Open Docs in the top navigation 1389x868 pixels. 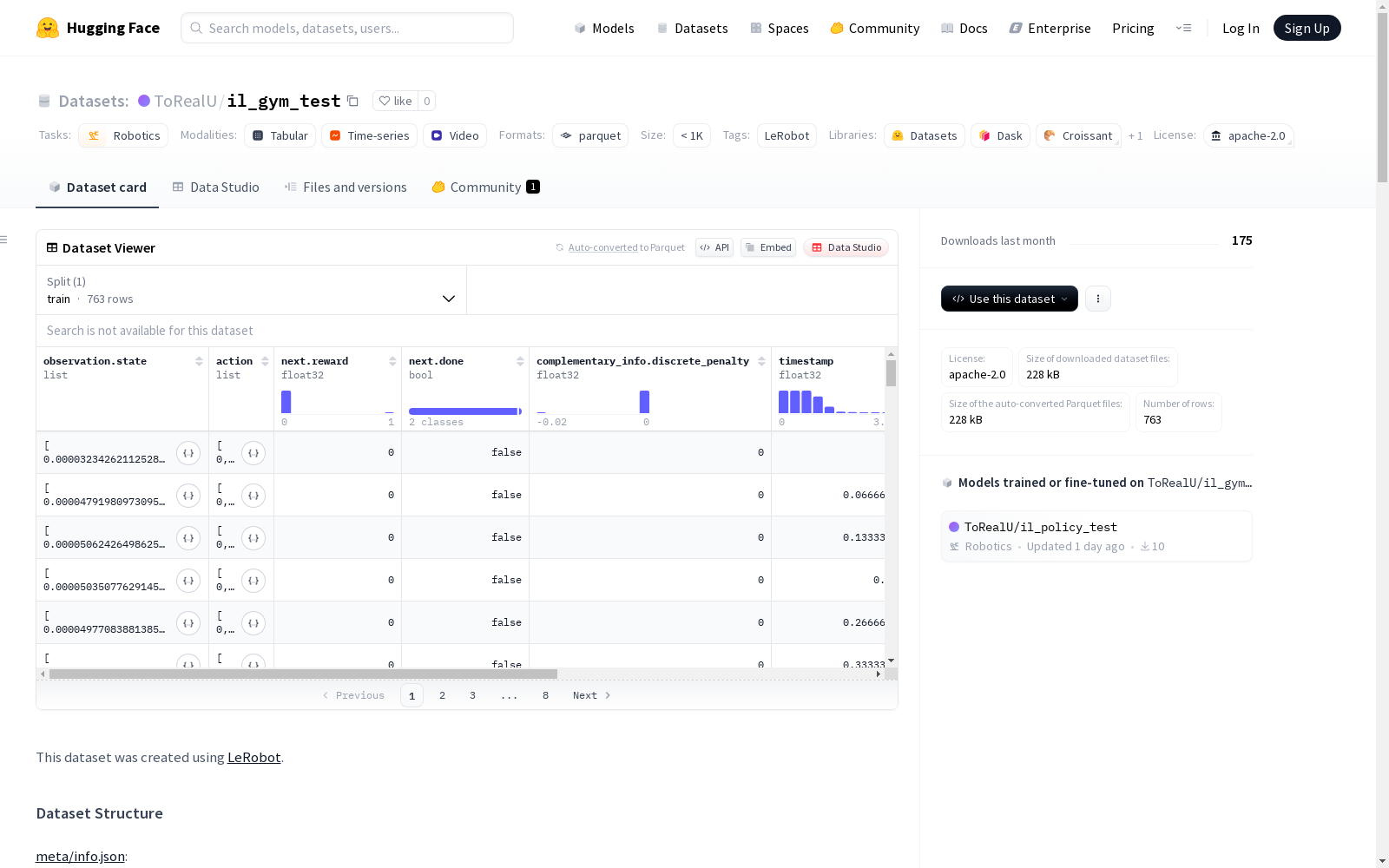pos(964,28)
